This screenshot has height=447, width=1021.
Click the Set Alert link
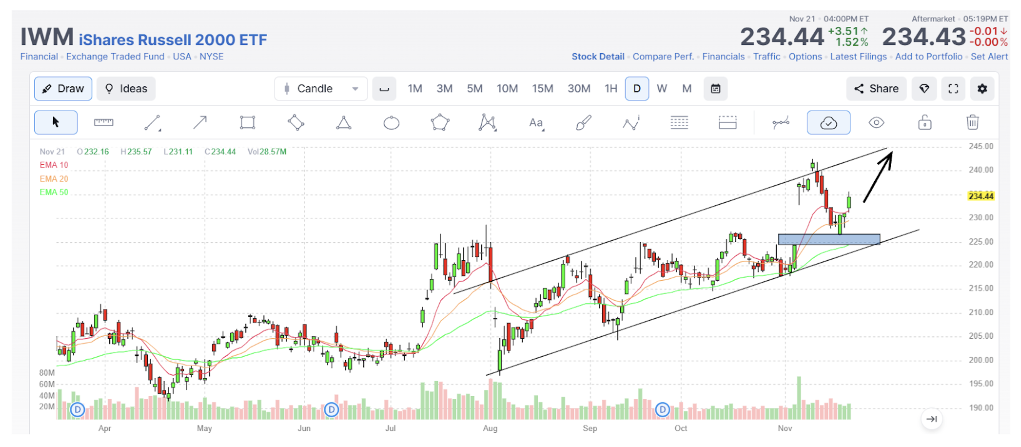(990, 57)
